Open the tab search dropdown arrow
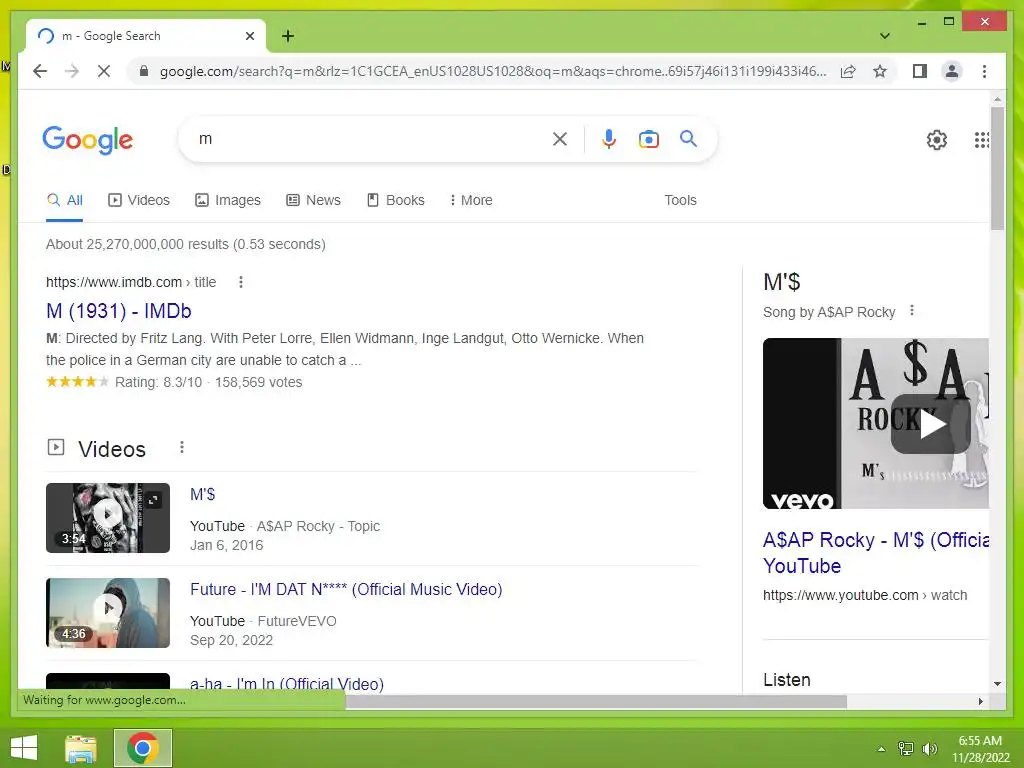Image resolution: width=1024 pixels, height=768 pixels. (884, 36)
